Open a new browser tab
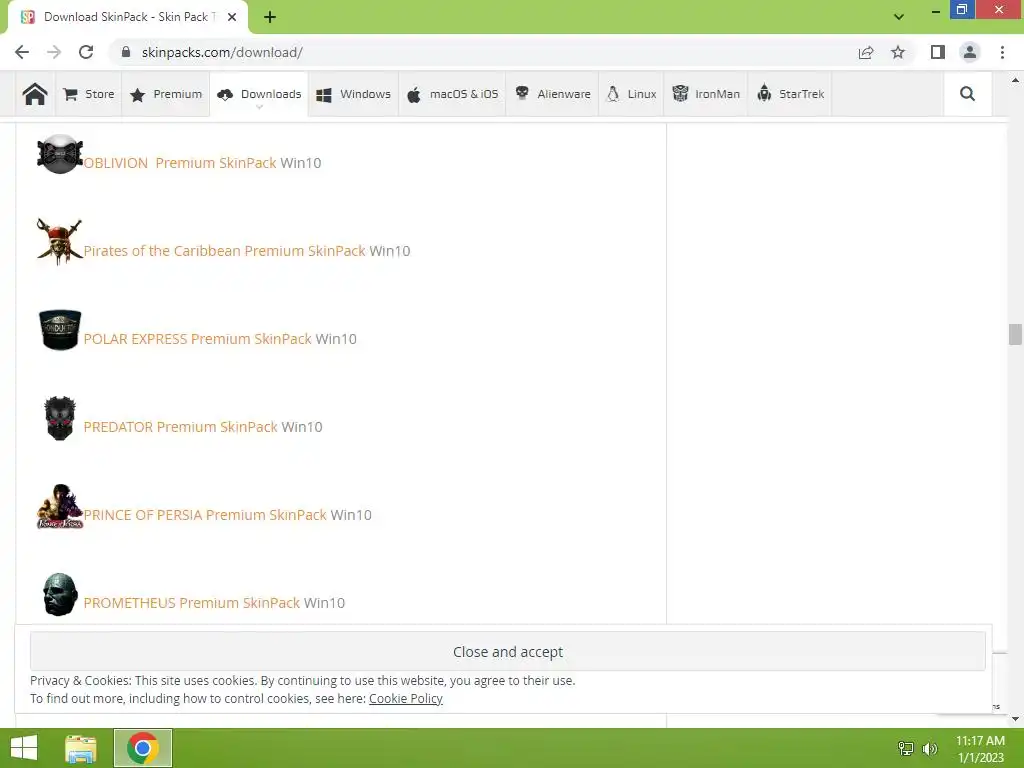 [270, 17]
